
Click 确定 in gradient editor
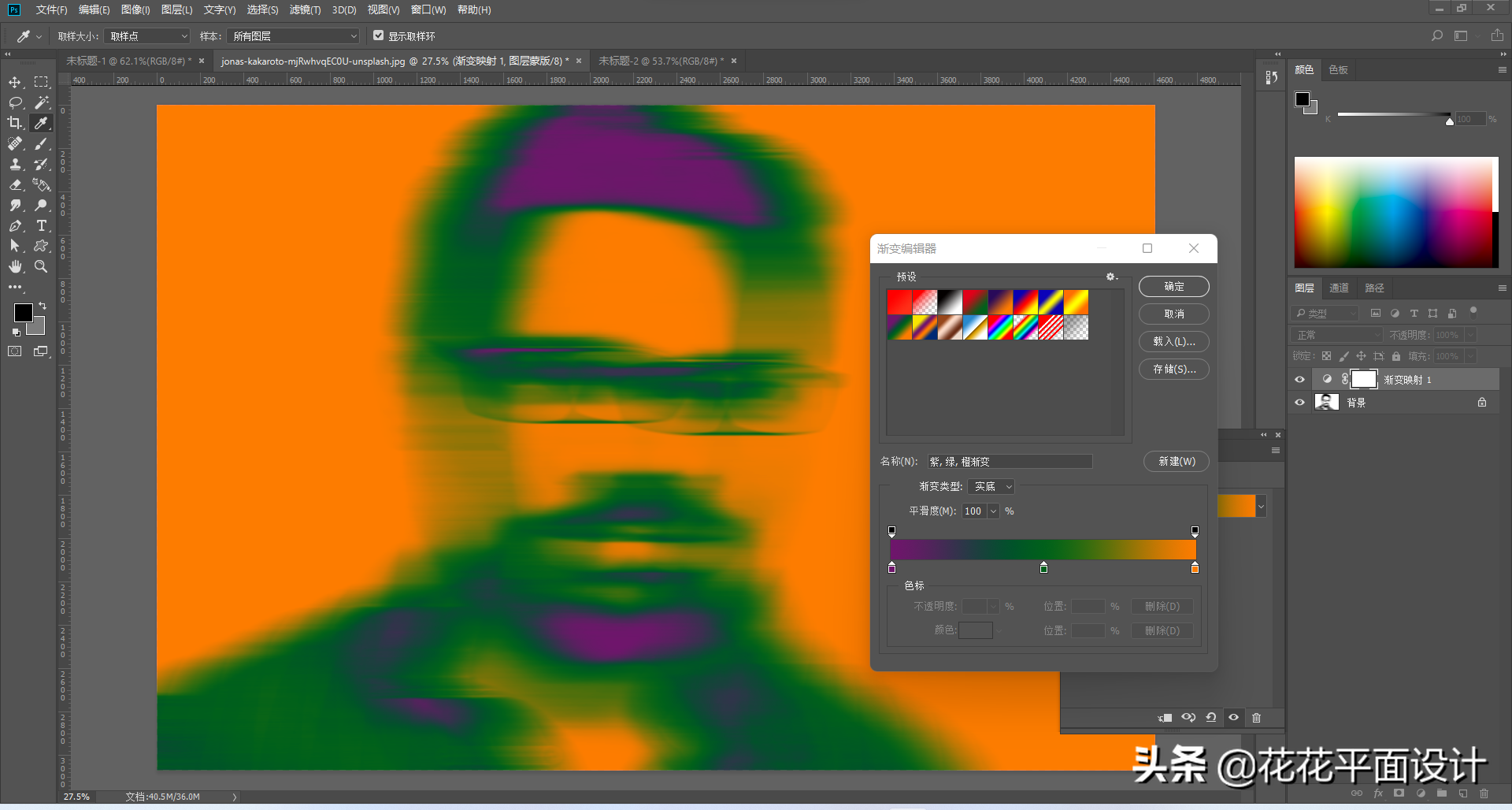click(1174, 287)
